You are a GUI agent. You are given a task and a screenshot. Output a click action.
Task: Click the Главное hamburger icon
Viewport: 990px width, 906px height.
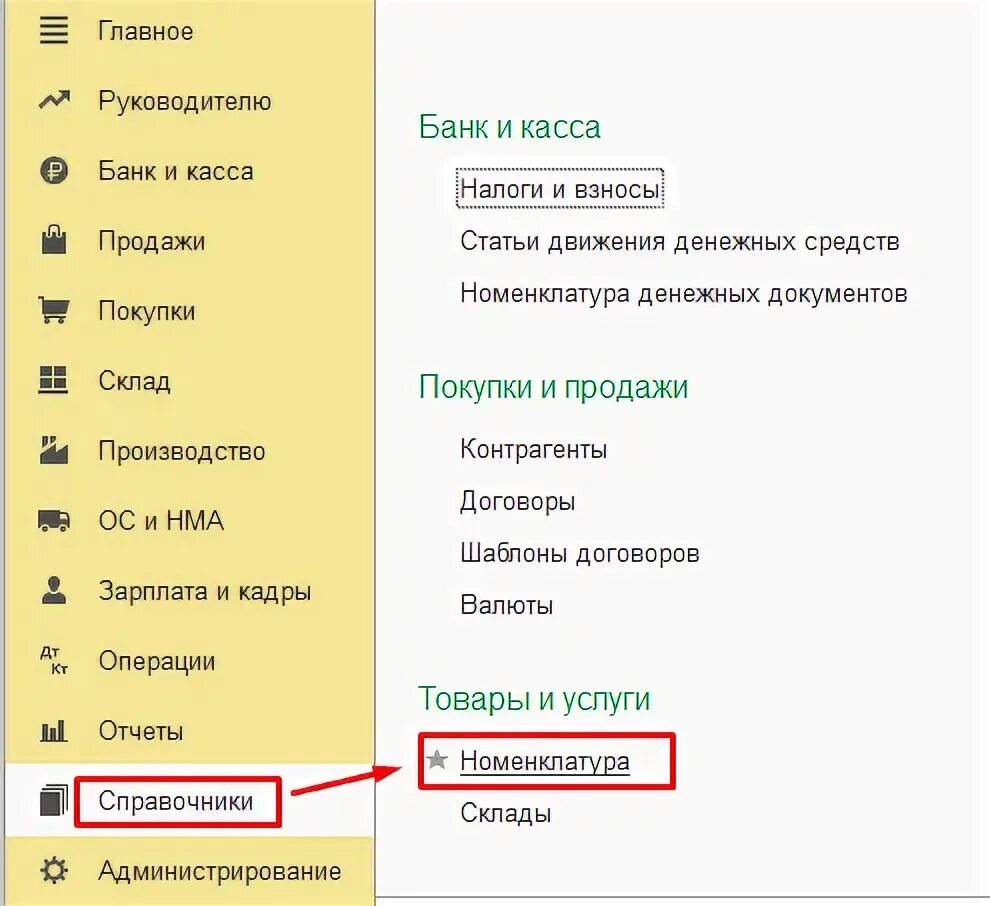coord(54,30)
